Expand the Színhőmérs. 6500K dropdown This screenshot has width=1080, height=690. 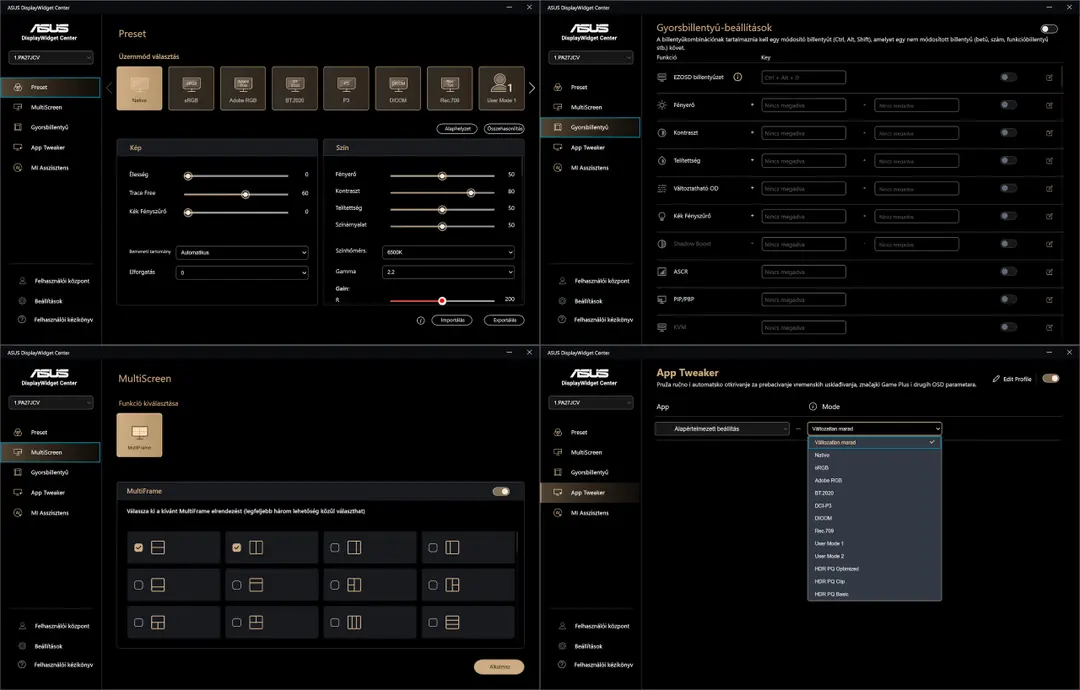448,252
